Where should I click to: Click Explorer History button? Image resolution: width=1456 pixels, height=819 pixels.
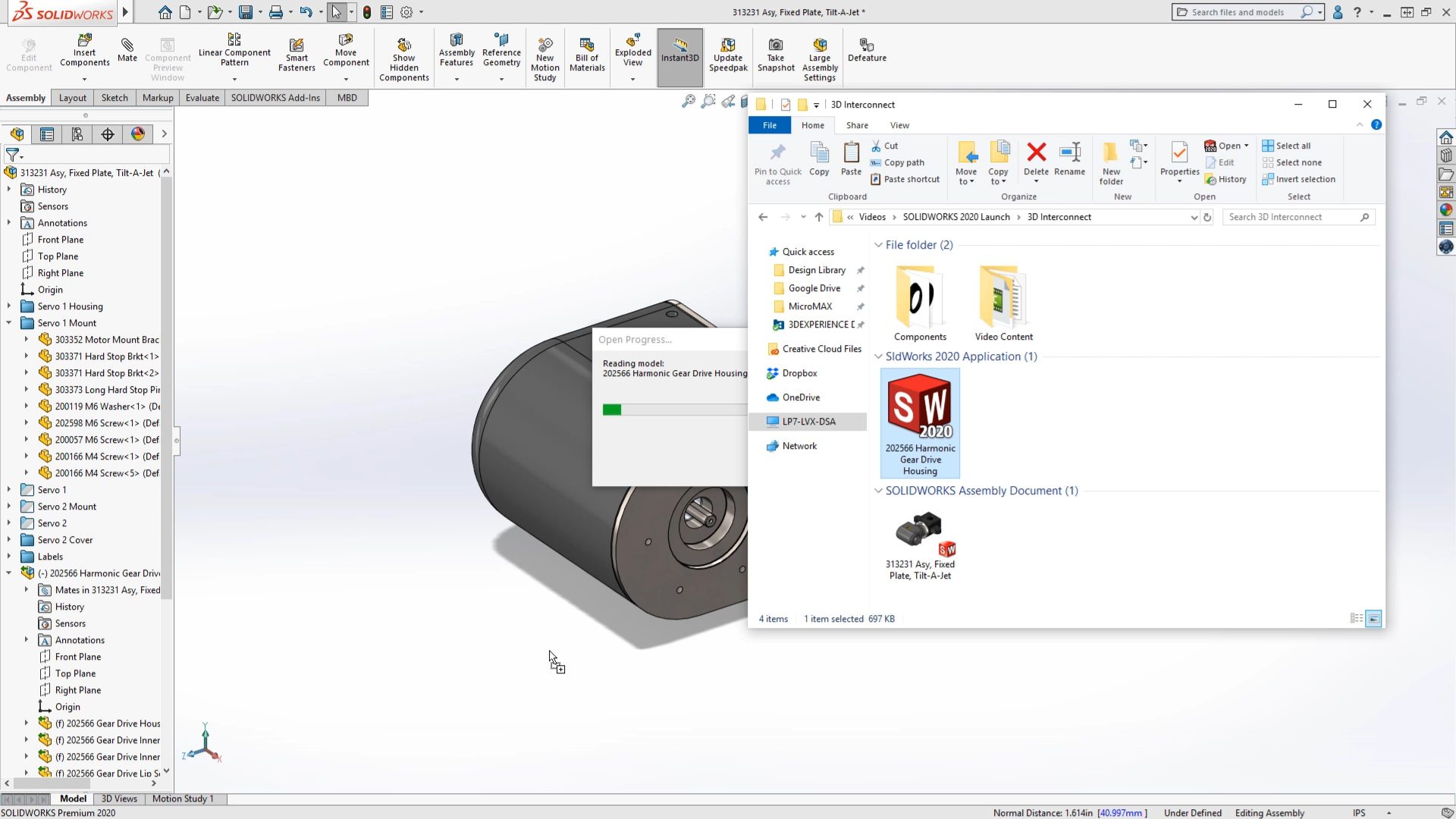pyautogui.click(x=1225, y=179)
